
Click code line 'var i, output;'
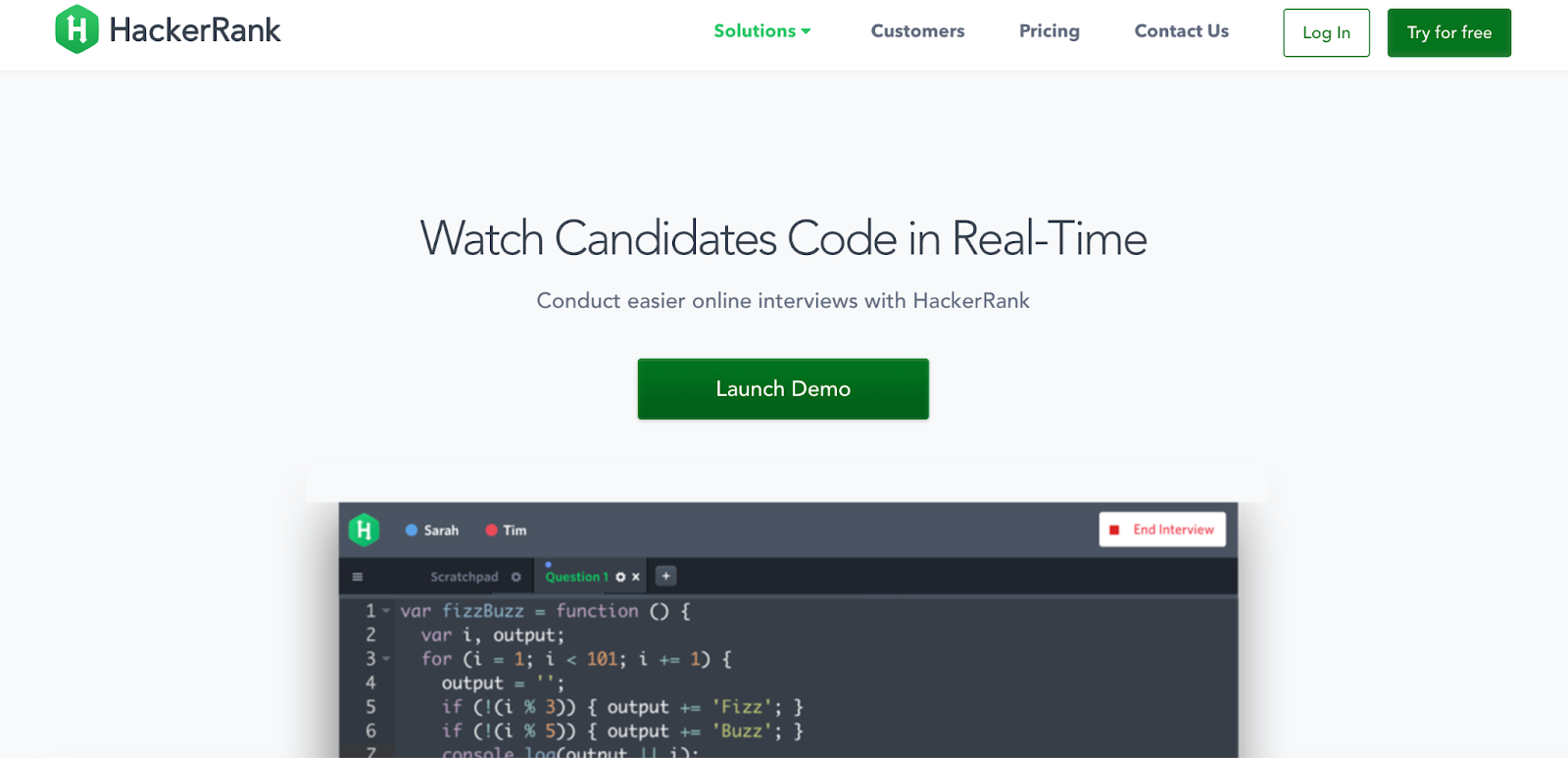point(493,635)
